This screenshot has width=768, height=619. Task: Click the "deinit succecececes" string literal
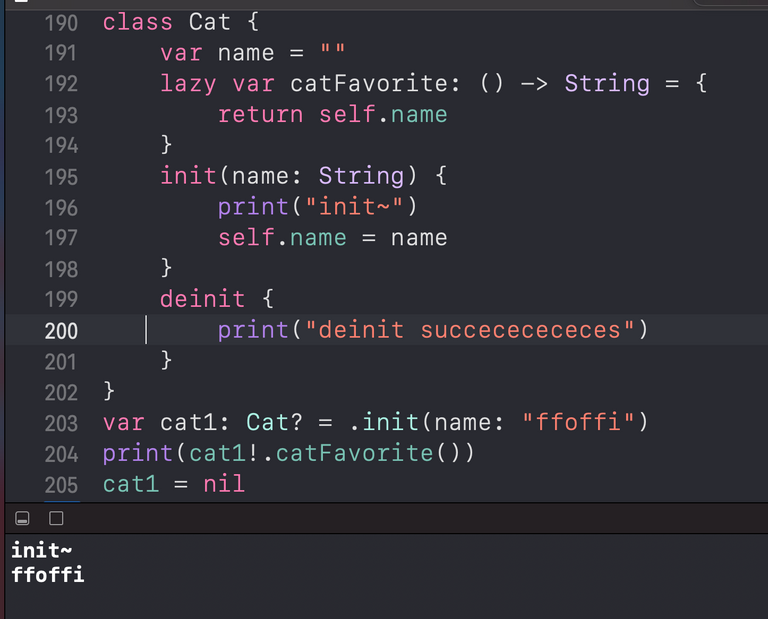pyautogui.click(x=470, y=330)
